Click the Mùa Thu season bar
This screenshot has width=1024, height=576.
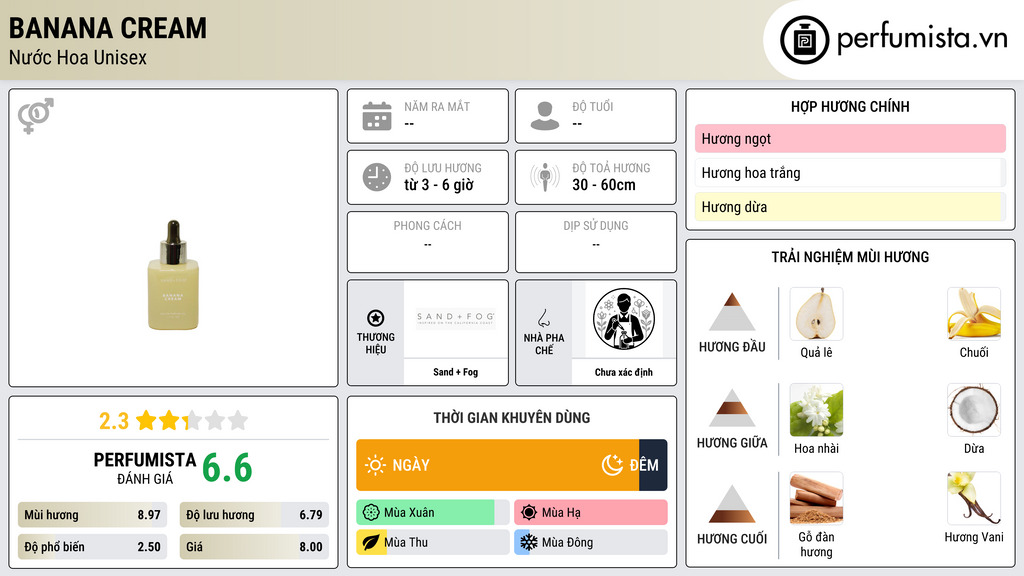pyautogui.click(x=432, y=542)
